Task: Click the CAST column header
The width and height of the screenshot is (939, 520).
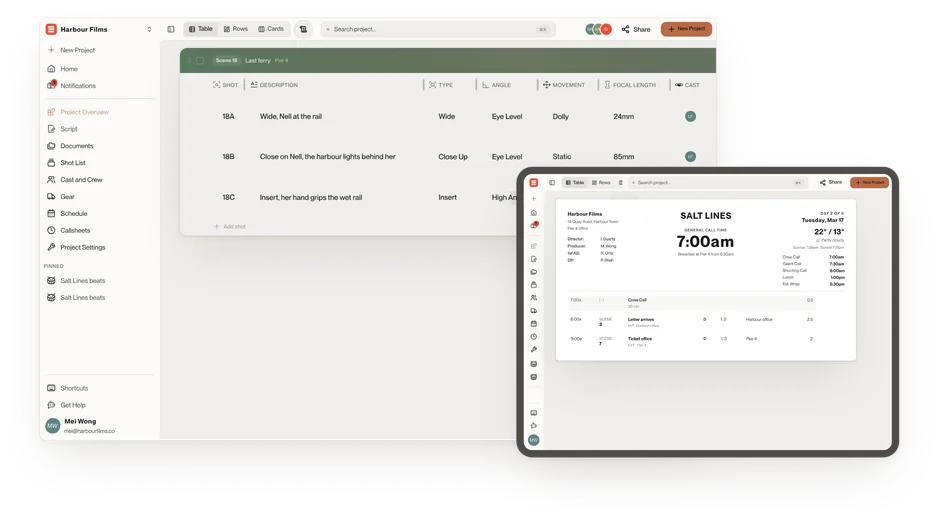Action: (x=687, y=85)
